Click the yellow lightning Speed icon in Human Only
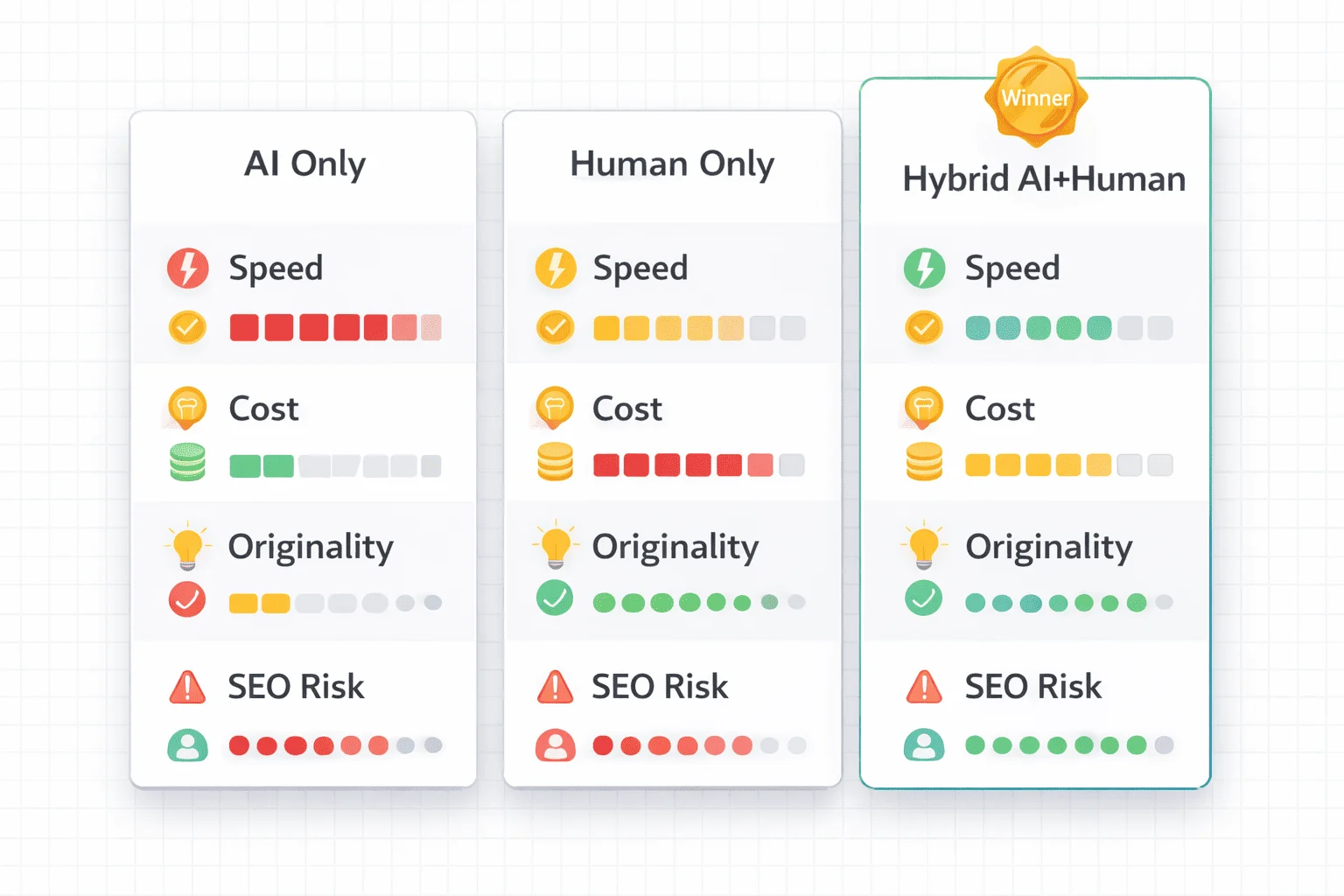Screen dimensions: 1344x896 click(556, 269)
